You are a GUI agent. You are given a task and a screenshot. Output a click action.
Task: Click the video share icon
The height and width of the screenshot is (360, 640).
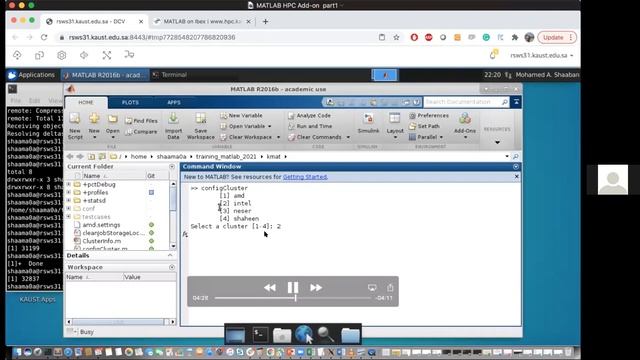pos(390,288)
